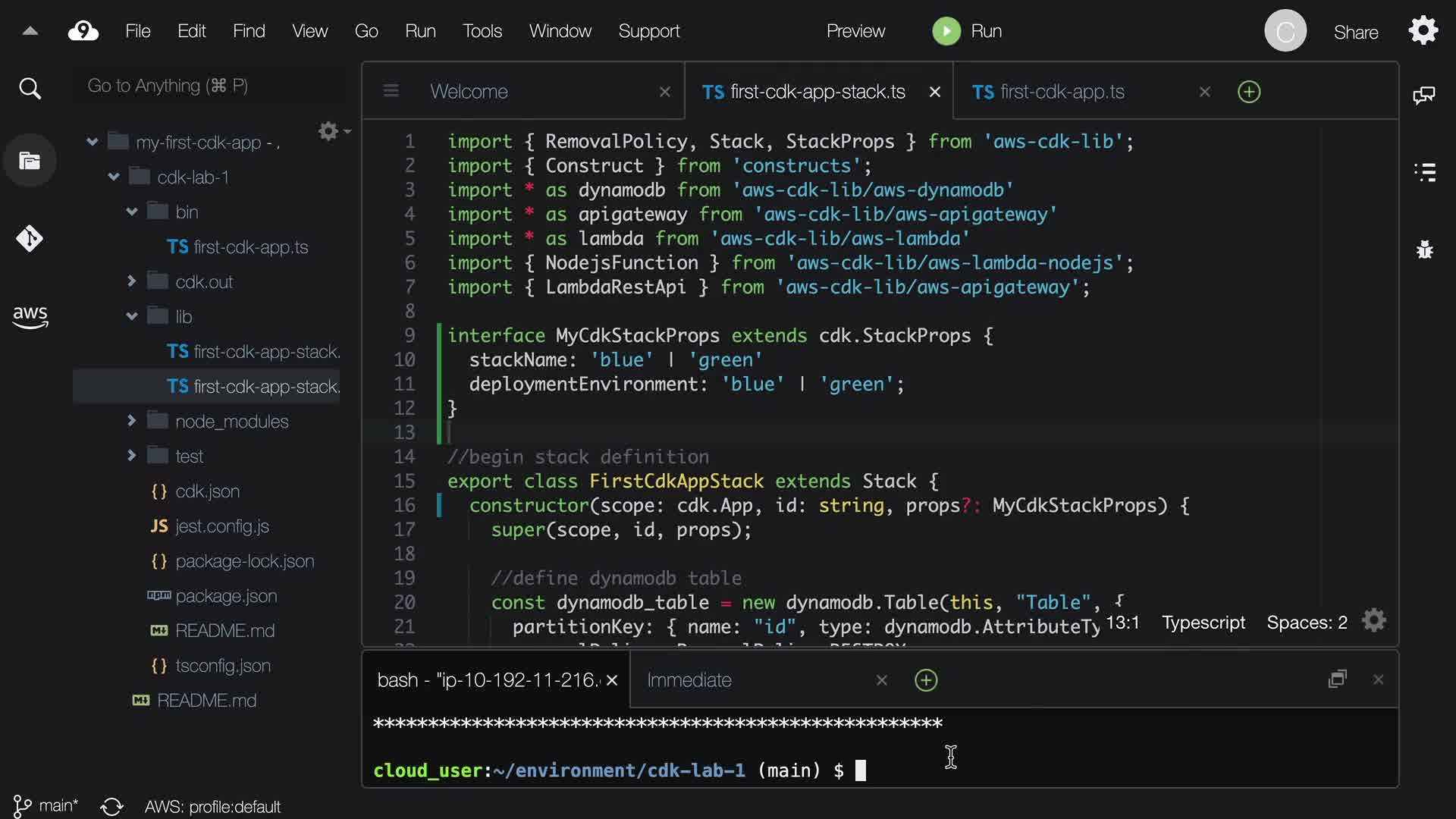Open the Tools menu

(482, 31)
